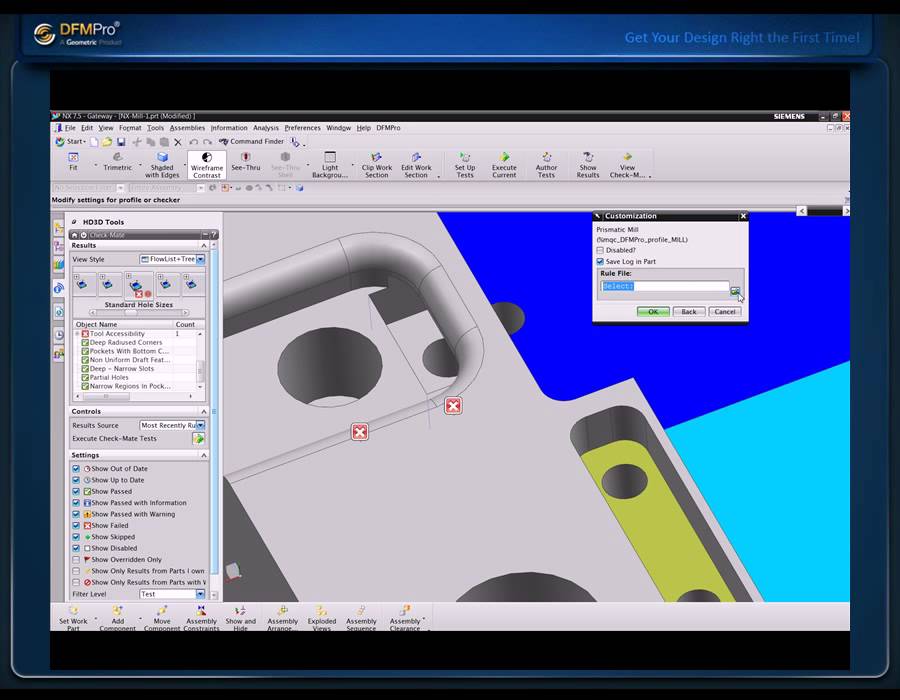900x700 pixels.
Task: Expand the Tool Accessibility tree row
Action: [77, 334]
